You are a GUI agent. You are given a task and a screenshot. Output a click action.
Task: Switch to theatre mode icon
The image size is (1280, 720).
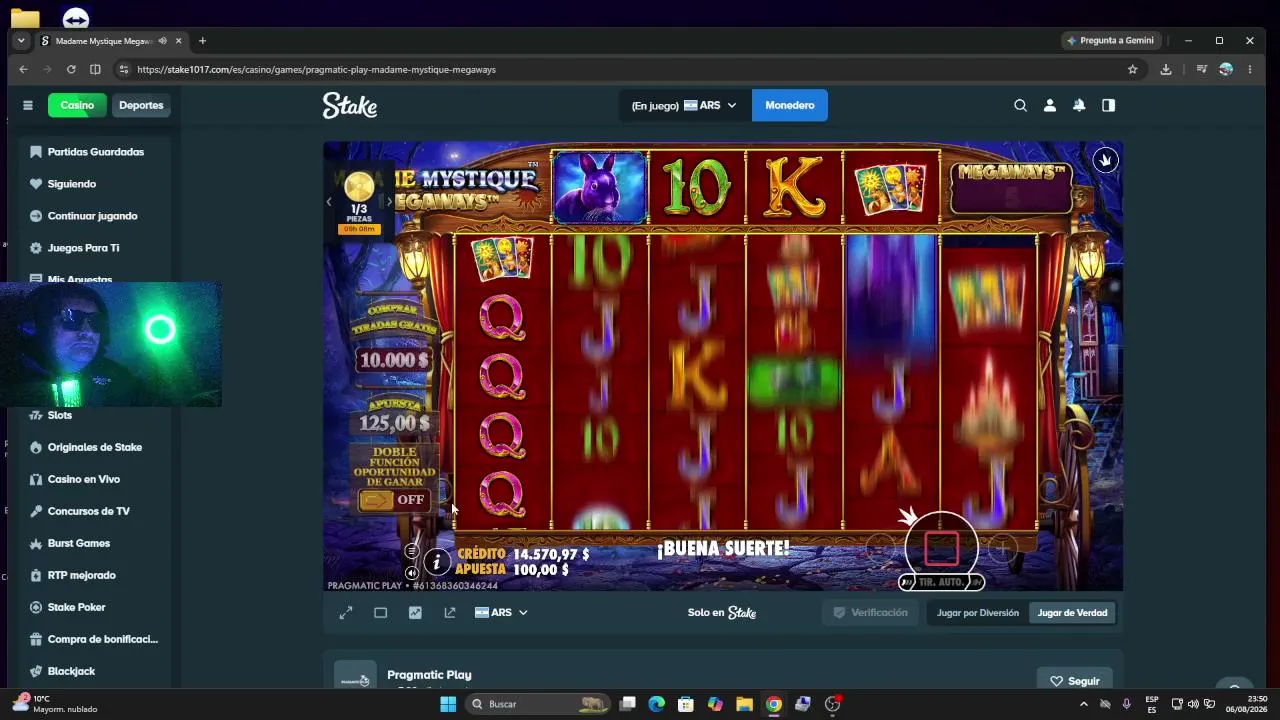(380, 613)
